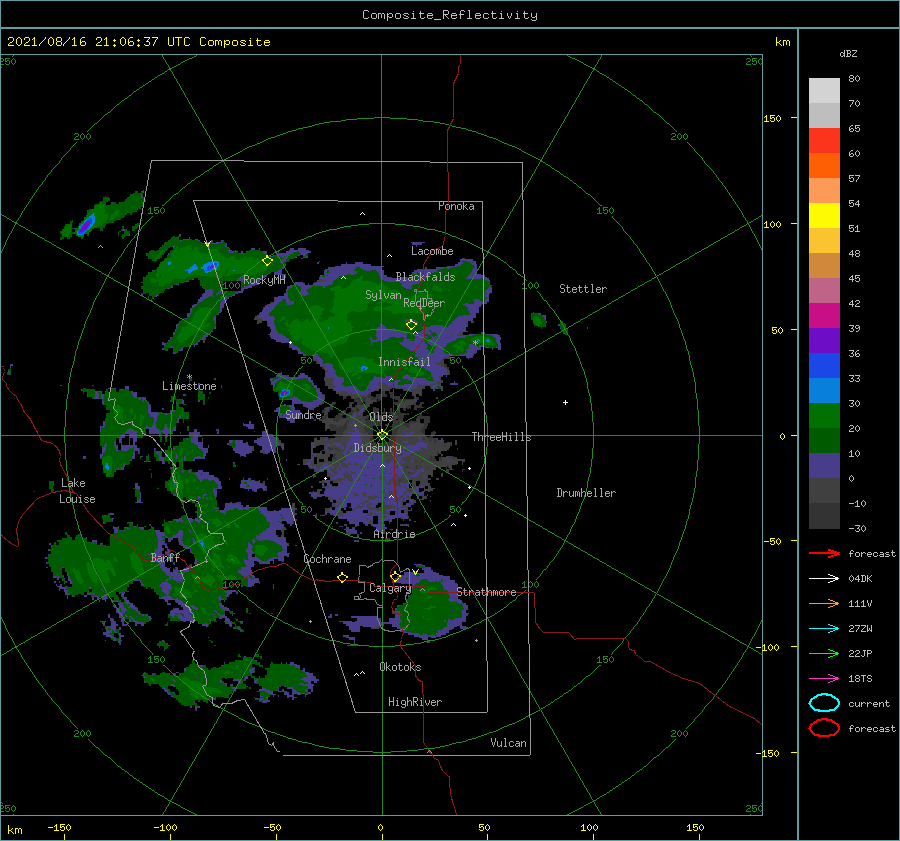Screen dimensions: 900x841
Task: Click the Blackfalds city label
Action: point(425,277)
